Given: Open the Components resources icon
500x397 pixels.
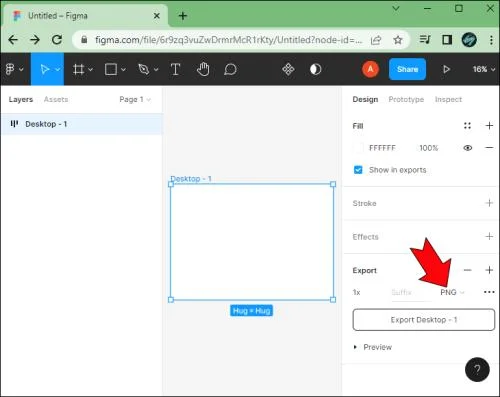Looking at the screenshot, I should pyautogui.click(x=288, y=69).
